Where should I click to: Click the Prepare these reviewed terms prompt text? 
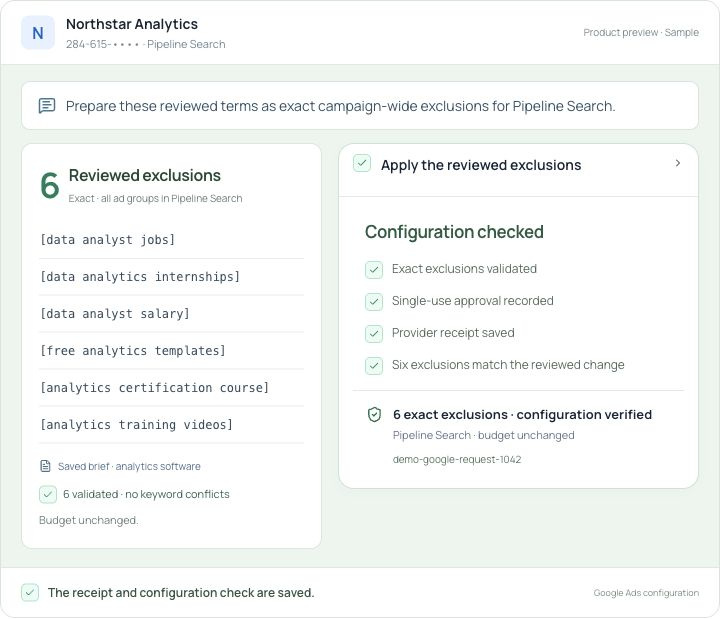point(340,106)
